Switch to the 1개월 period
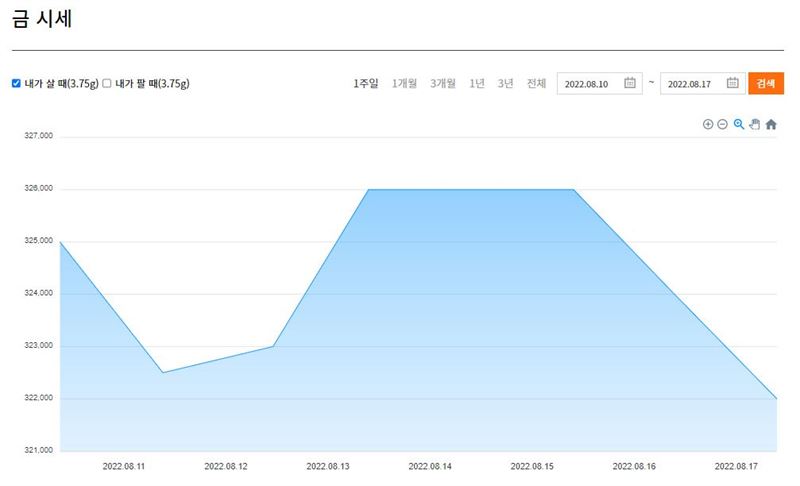Screen dimensions: 800x486 404,83
